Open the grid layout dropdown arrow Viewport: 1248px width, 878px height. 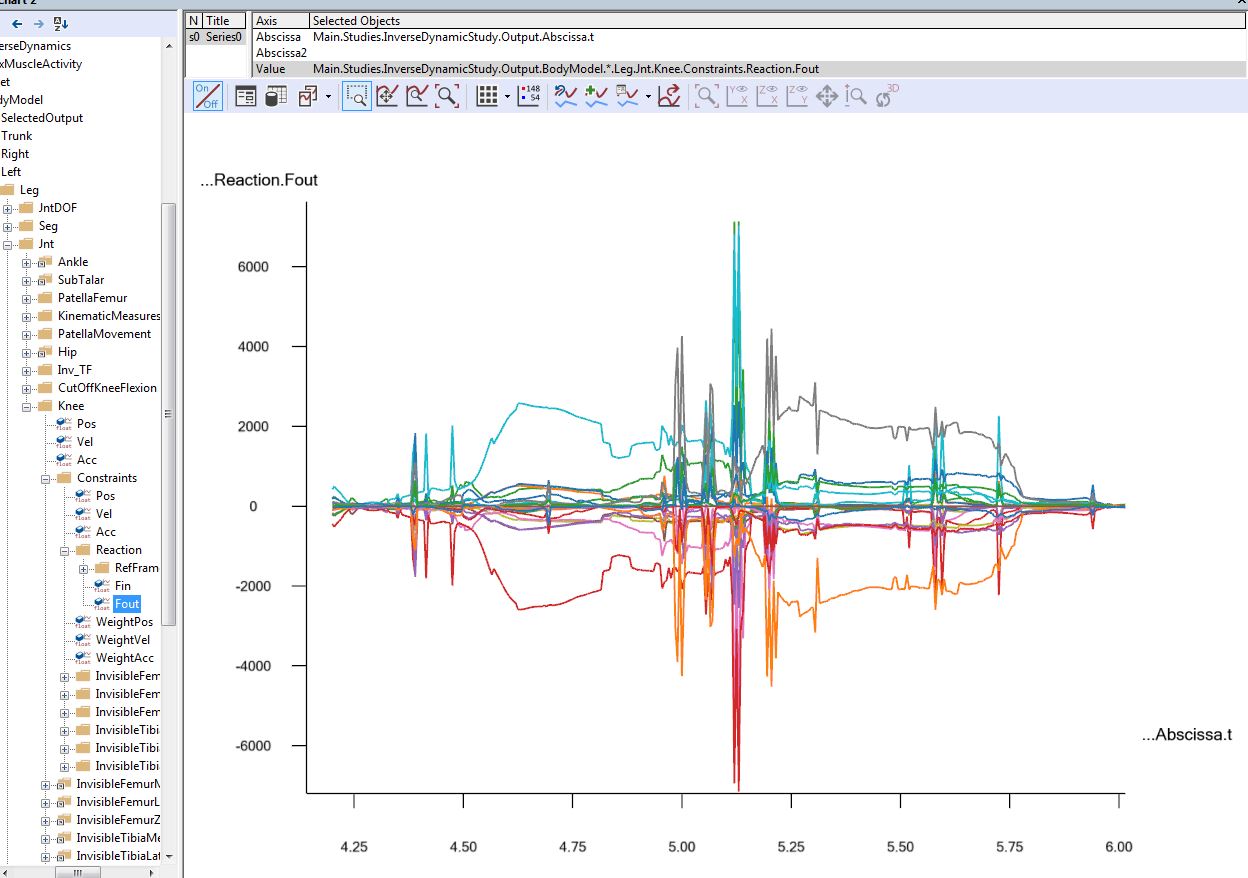(507, 97)
